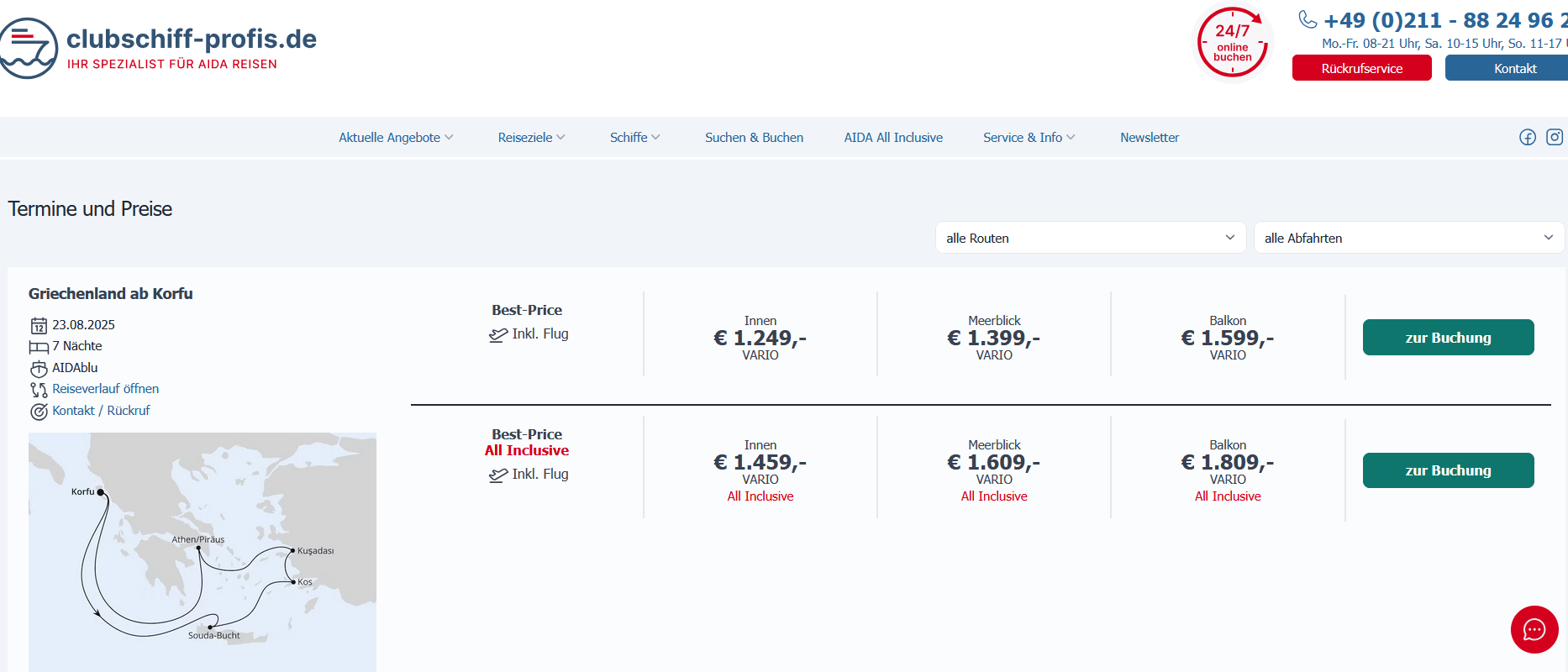
Task: Click the 24/7 online buchen badge
Action: click(x=1232, y=44)
